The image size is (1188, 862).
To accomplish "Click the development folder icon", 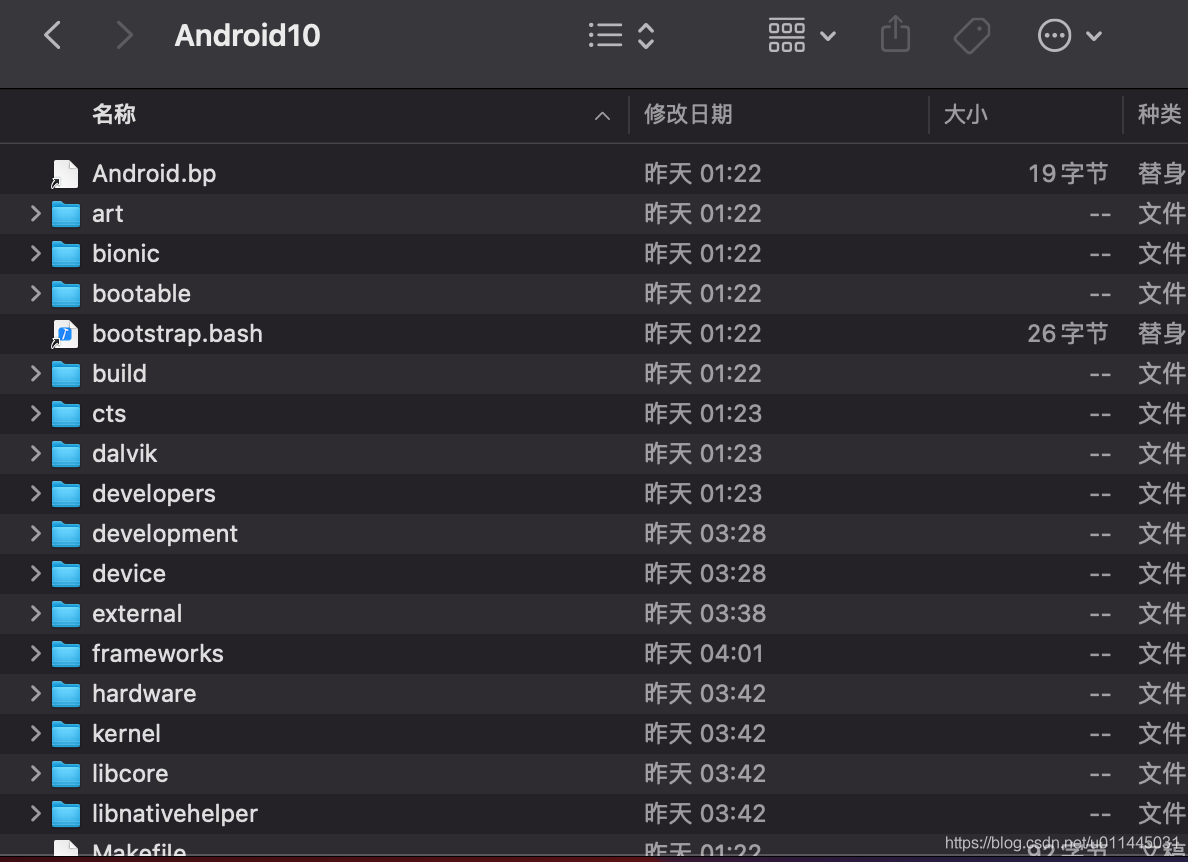I will [x=66, y=534].
